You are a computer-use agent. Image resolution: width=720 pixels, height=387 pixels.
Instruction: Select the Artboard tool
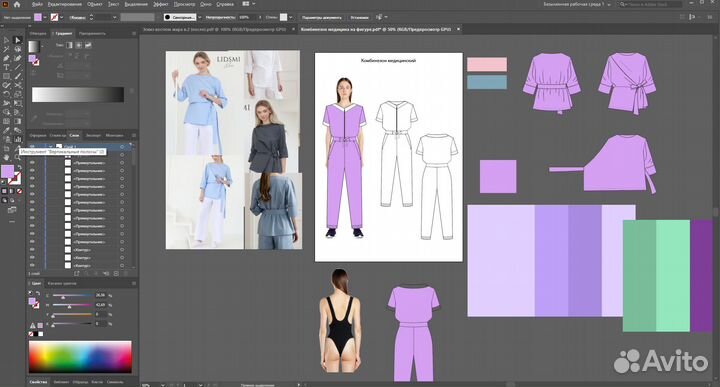click(6, 148)
